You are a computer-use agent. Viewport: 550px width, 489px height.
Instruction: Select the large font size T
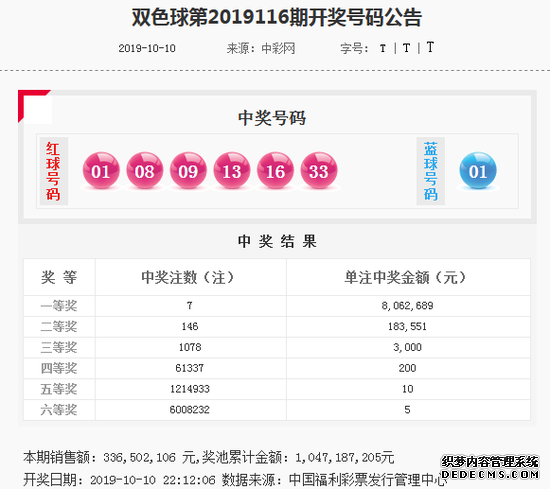coord(430,47)
